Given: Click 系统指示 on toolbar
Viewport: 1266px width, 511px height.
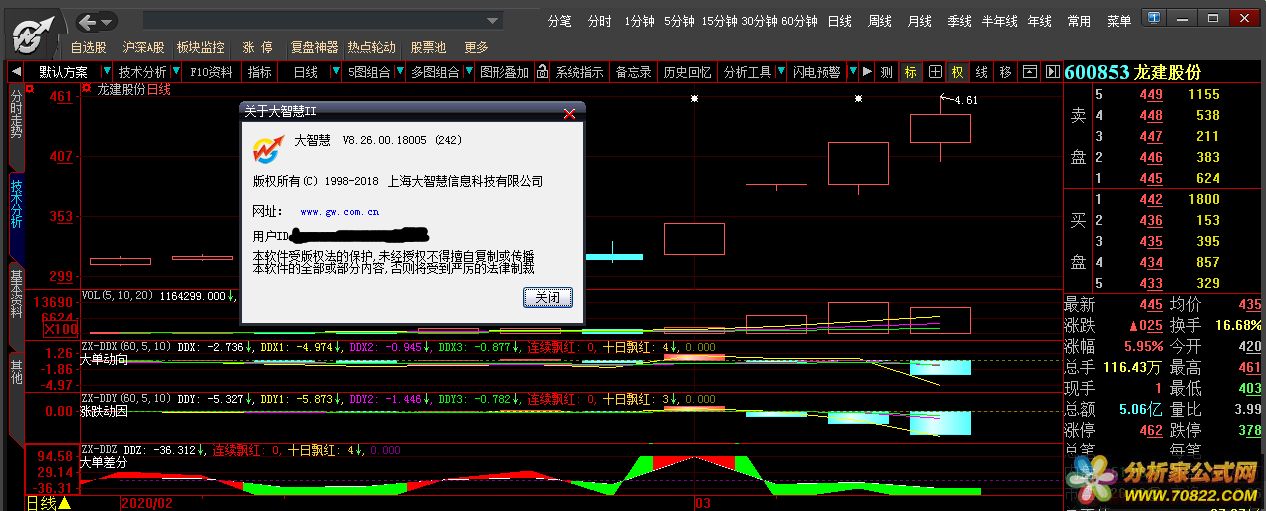Looking at the screenshot, I should coord(580,72).
